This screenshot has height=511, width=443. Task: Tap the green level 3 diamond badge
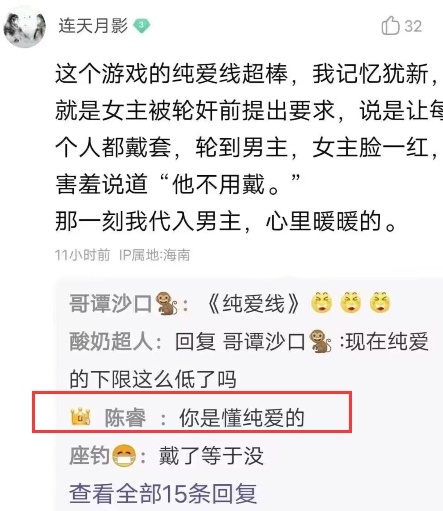pyautogui.click(x=142, y=26)
